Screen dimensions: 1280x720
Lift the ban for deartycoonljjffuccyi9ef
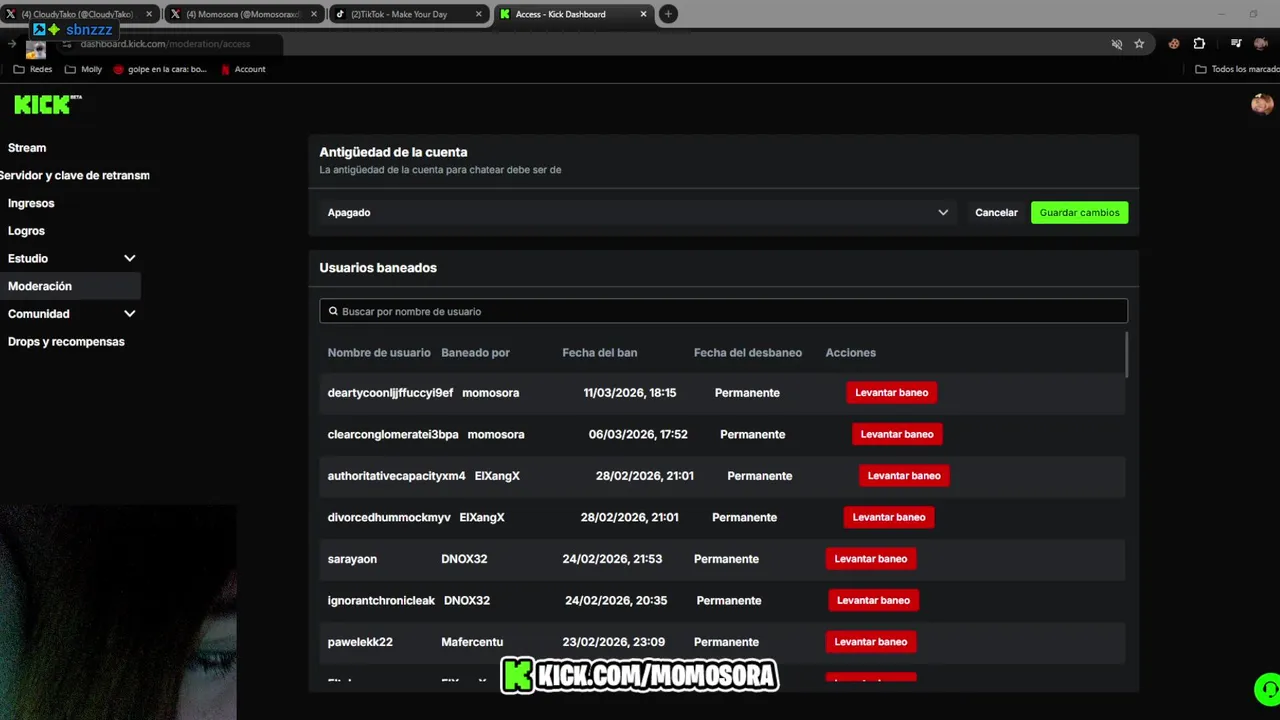pos(892,393)
